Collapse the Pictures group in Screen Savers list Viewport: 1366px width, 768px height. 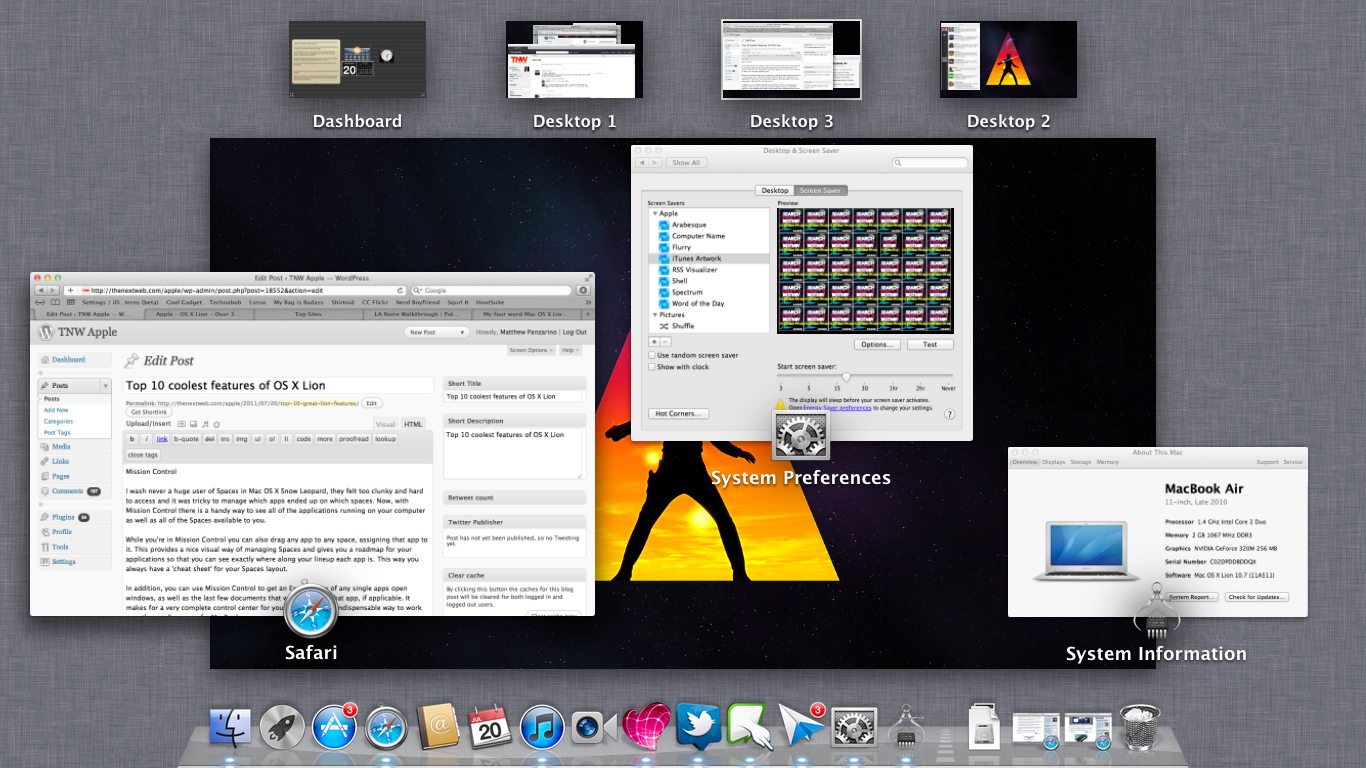[654, 315]
